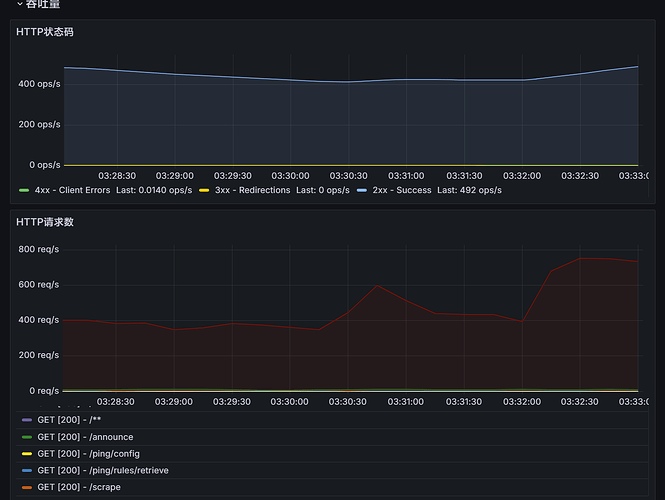Click yellow color marker for /ping/config
The height and width of the screenshot is (500, 665).
[x=26, y=454]
